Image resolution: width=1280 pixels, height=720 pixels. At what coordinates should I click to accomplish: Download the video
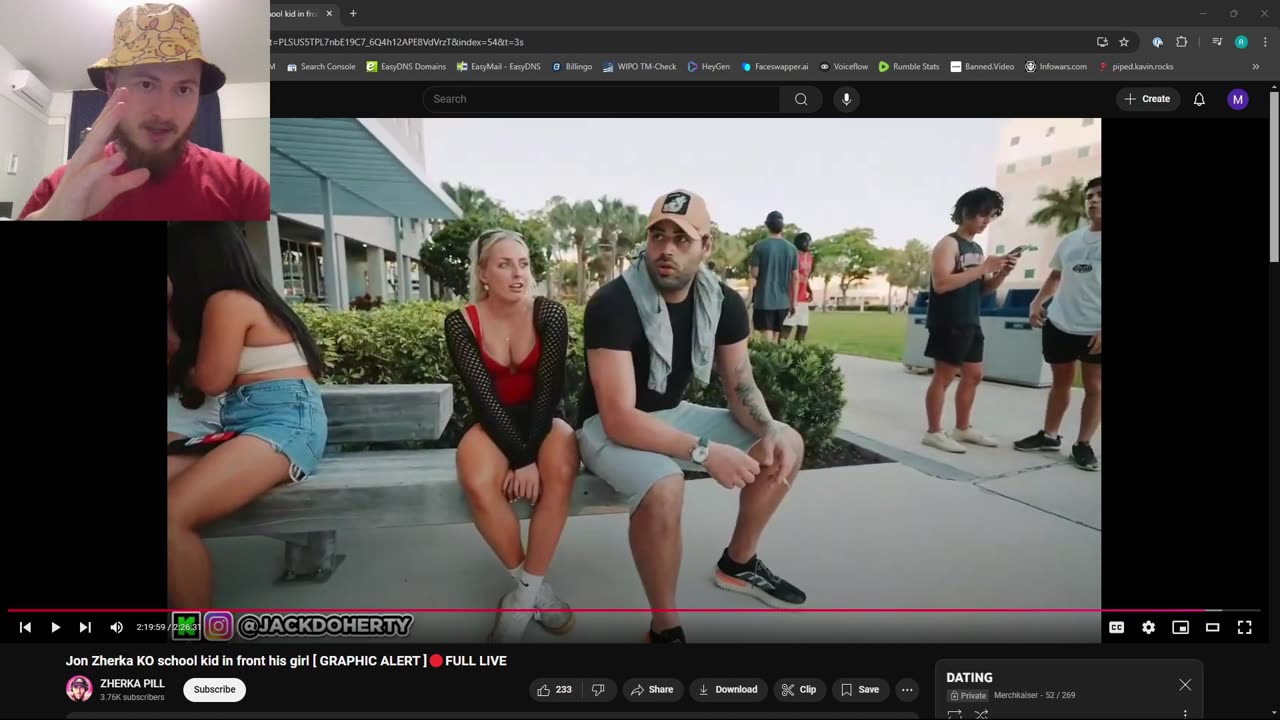pyautogui.click(x=728, y=689)
